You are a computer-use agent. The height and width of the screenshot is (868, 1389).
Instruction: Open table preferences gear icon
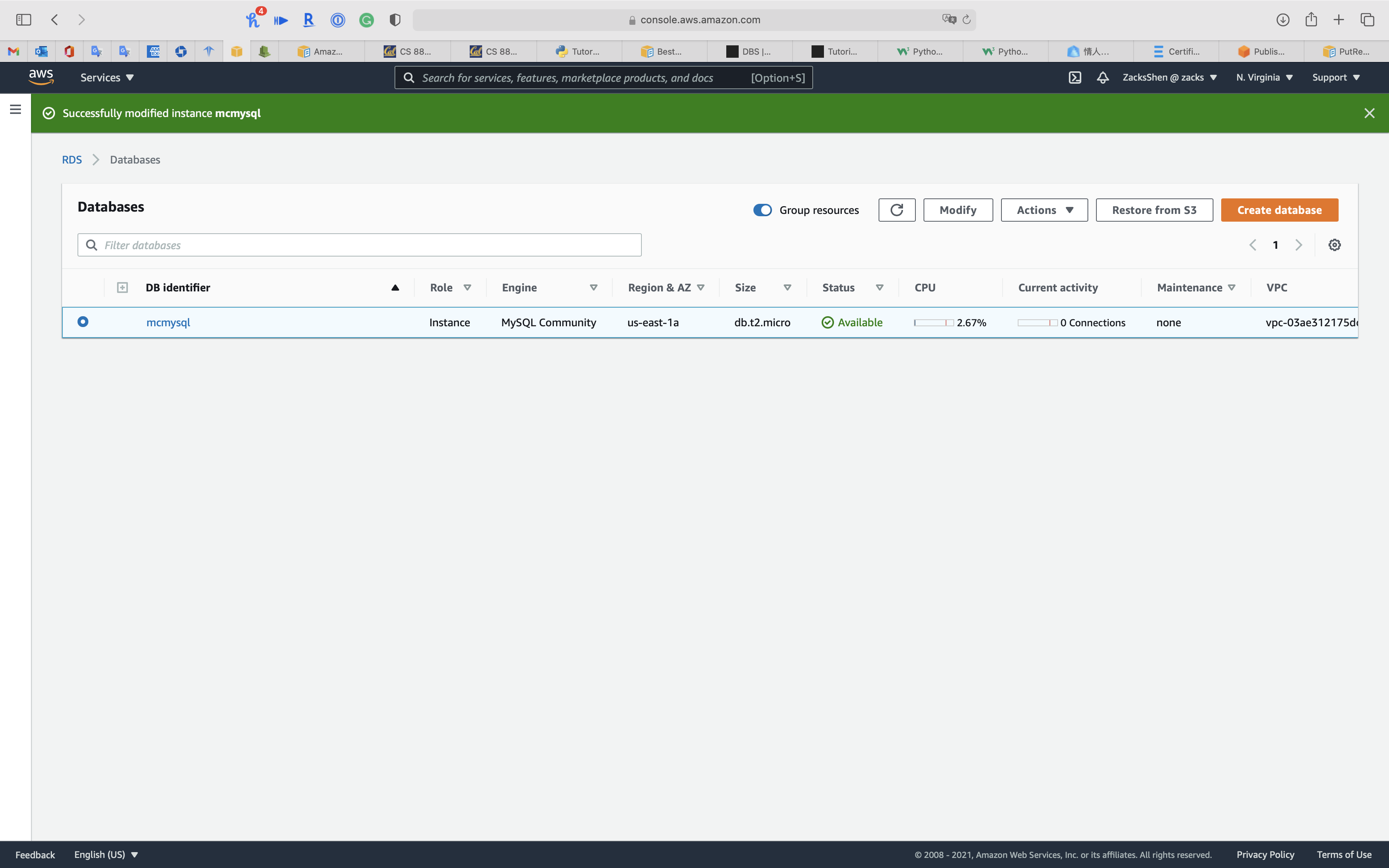pyautogui.click(x=1334, y=245)
